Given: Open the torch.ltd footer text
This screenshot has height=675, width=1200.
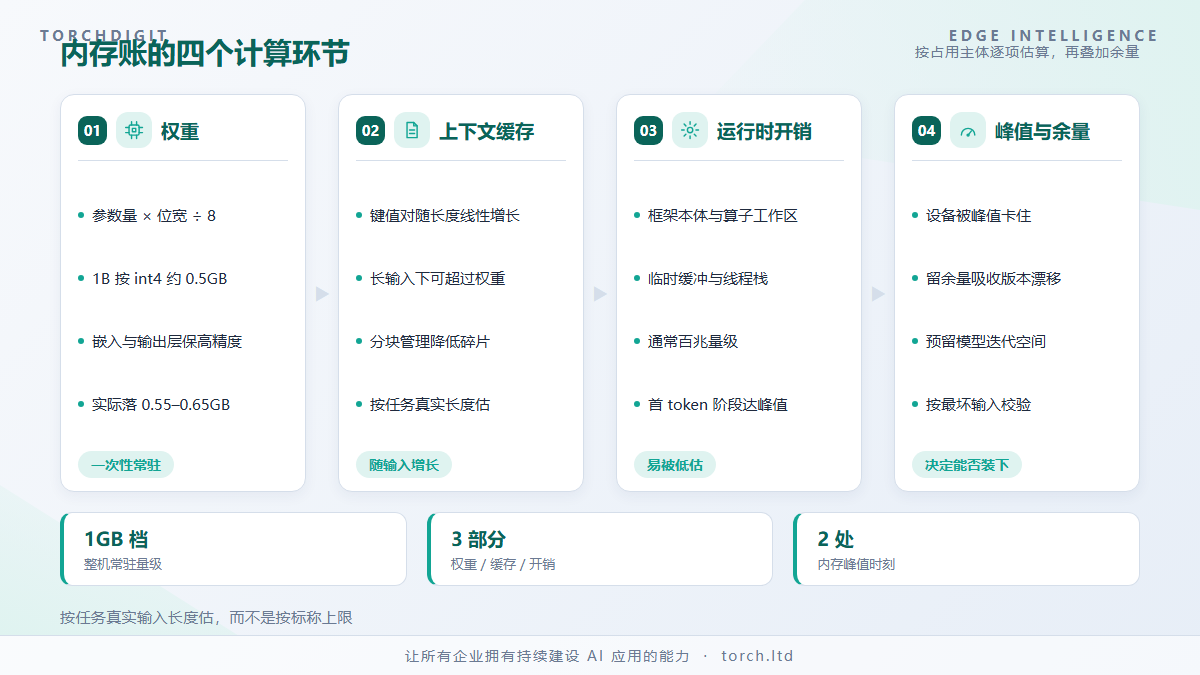Looking at the screenshot, I should (757, 656).
